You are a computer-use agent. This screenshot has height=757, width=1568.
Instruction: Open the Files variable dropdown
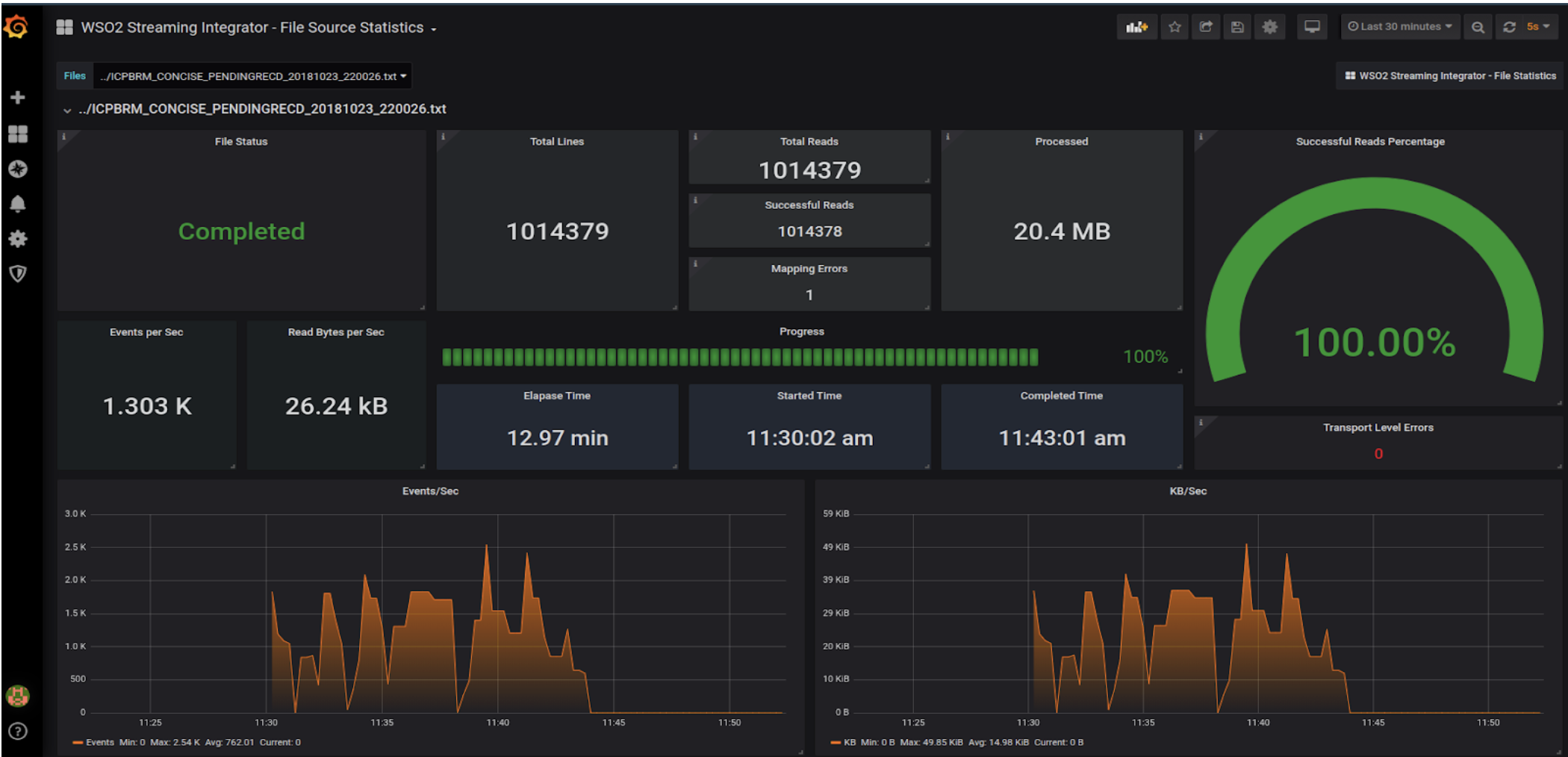click(x=253, y=76)
